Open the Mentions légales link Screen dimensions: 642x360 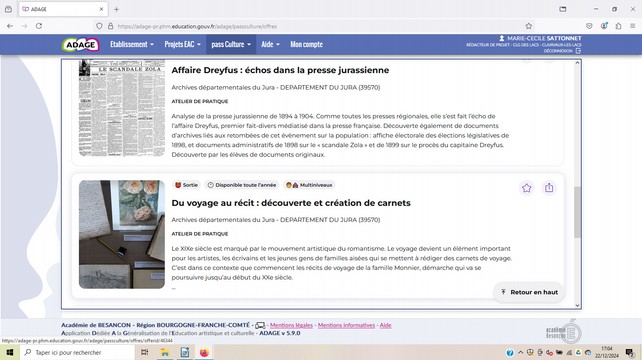291,325
